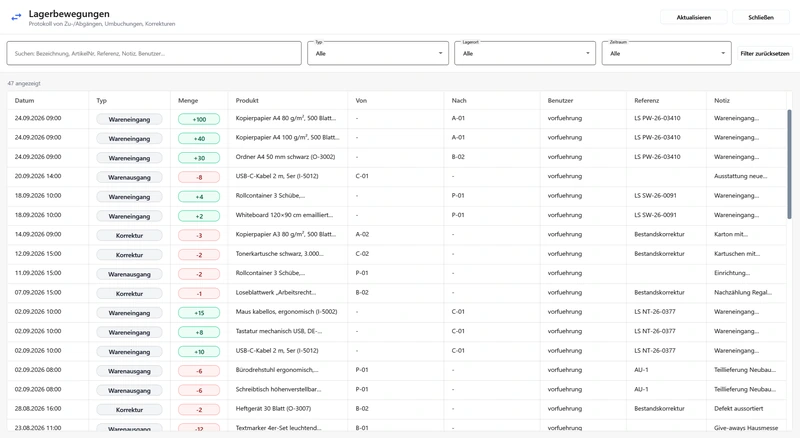Click the +100 quantity badge
This screenshot has height=438, width=800.
tap(199, 119)
